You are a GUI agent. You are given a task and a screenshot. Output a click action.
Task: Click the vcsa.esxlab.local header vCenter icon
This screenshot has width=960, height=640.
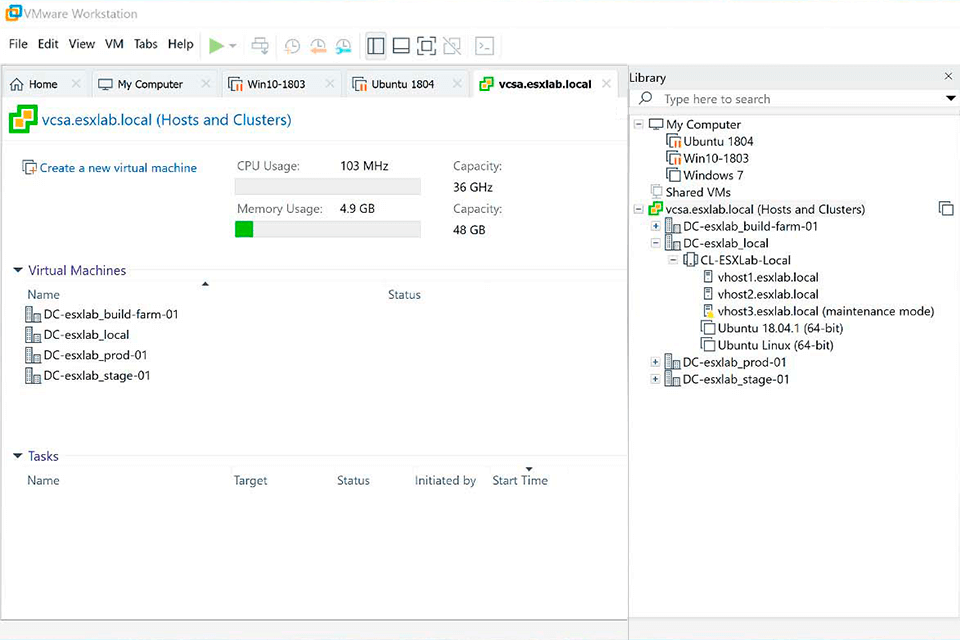23,119
